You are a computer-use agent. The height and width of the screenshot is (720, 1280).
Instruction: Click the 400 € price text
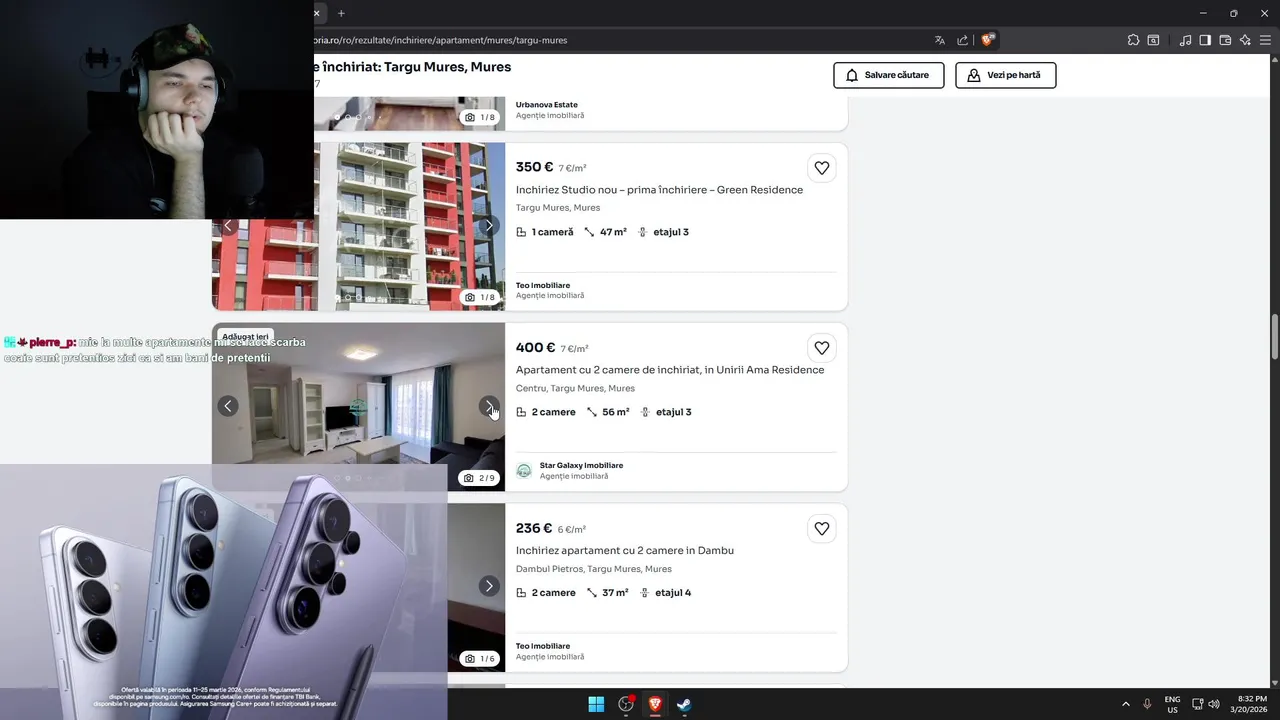pos(535,348)
